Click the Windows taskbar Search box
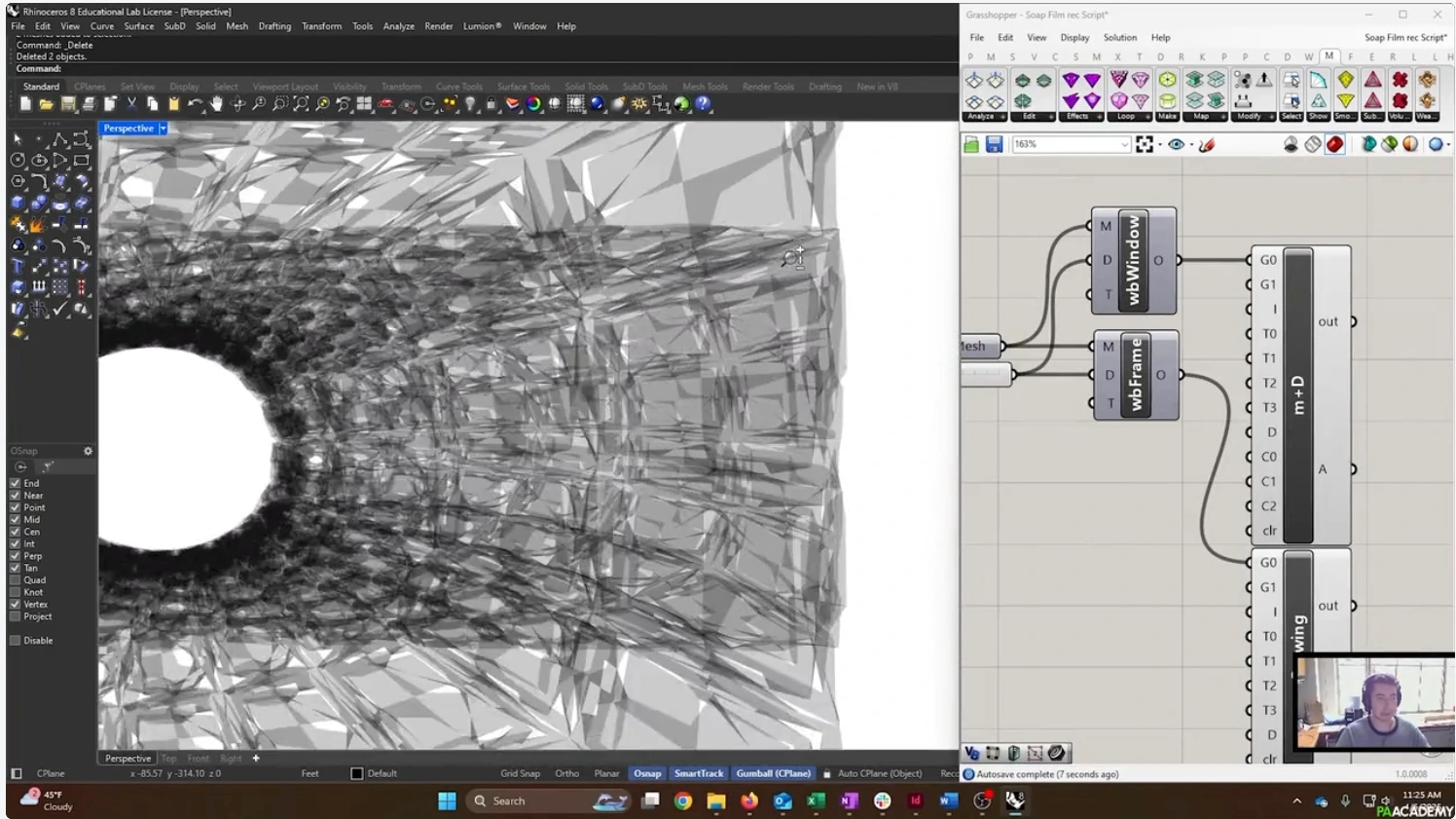The height and width of the screenshot is (819, 1456). (547, 800)
